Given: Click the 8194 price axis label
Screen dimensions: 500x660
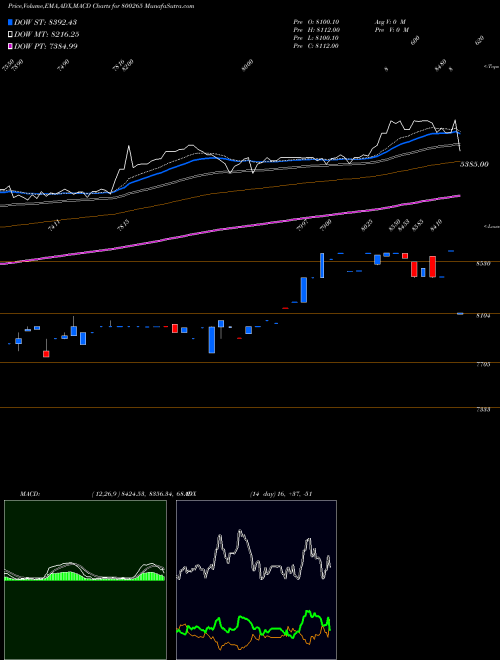Looking at the screenshot, I should click(x=483, y=316).
